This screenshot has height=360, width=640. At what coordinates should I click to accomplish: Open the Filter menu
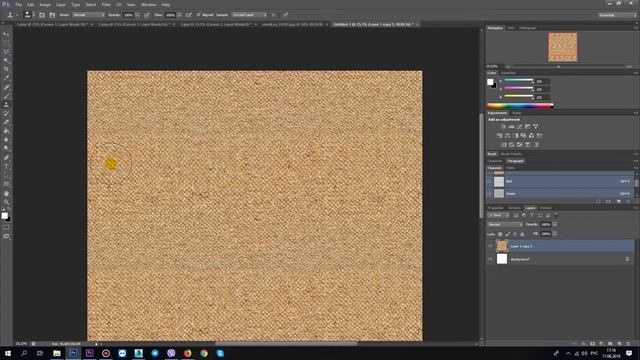(106, 4)
